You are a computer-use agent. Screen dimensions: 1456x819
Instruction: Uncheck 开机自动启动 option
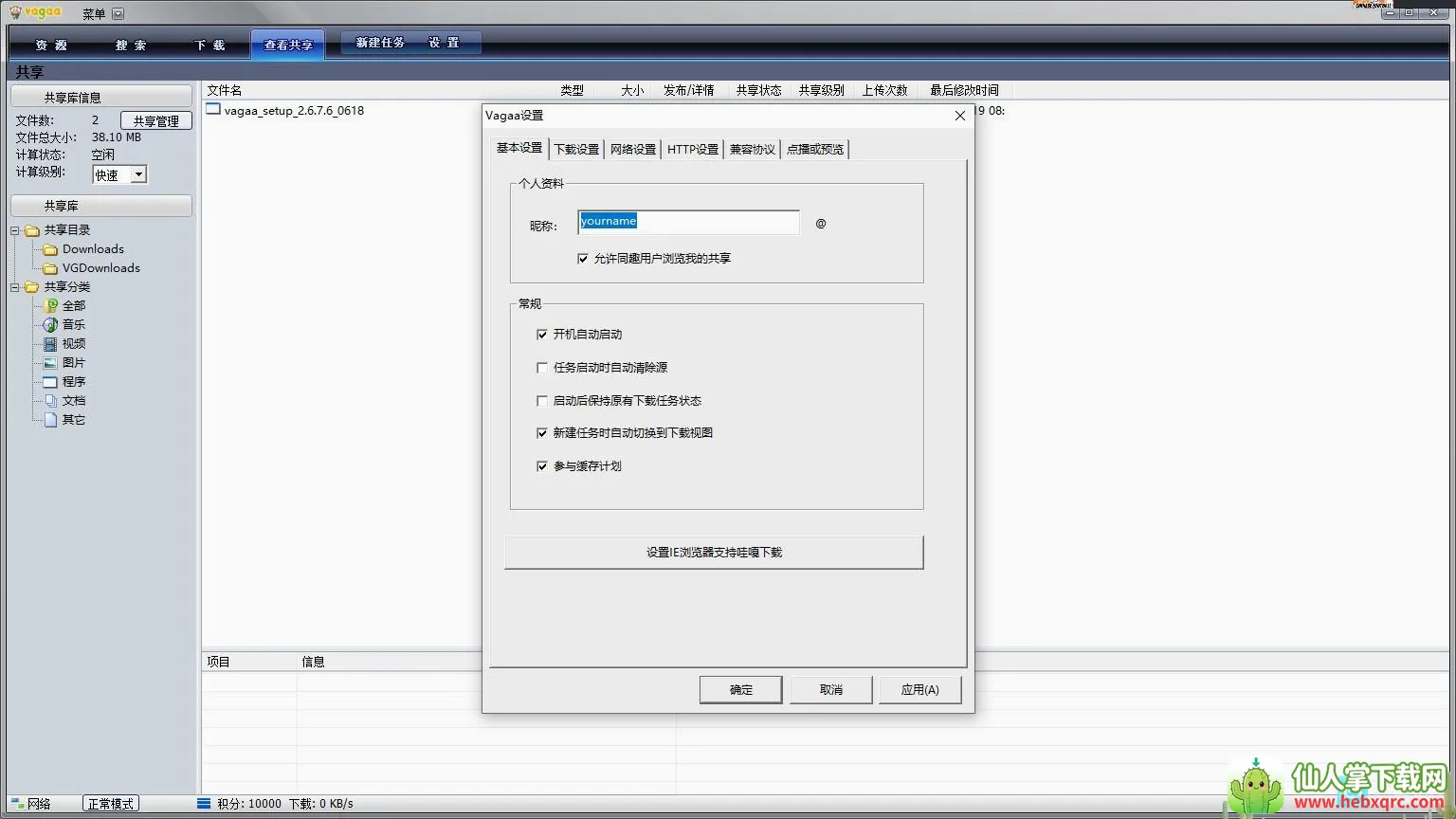coord(542,334)
